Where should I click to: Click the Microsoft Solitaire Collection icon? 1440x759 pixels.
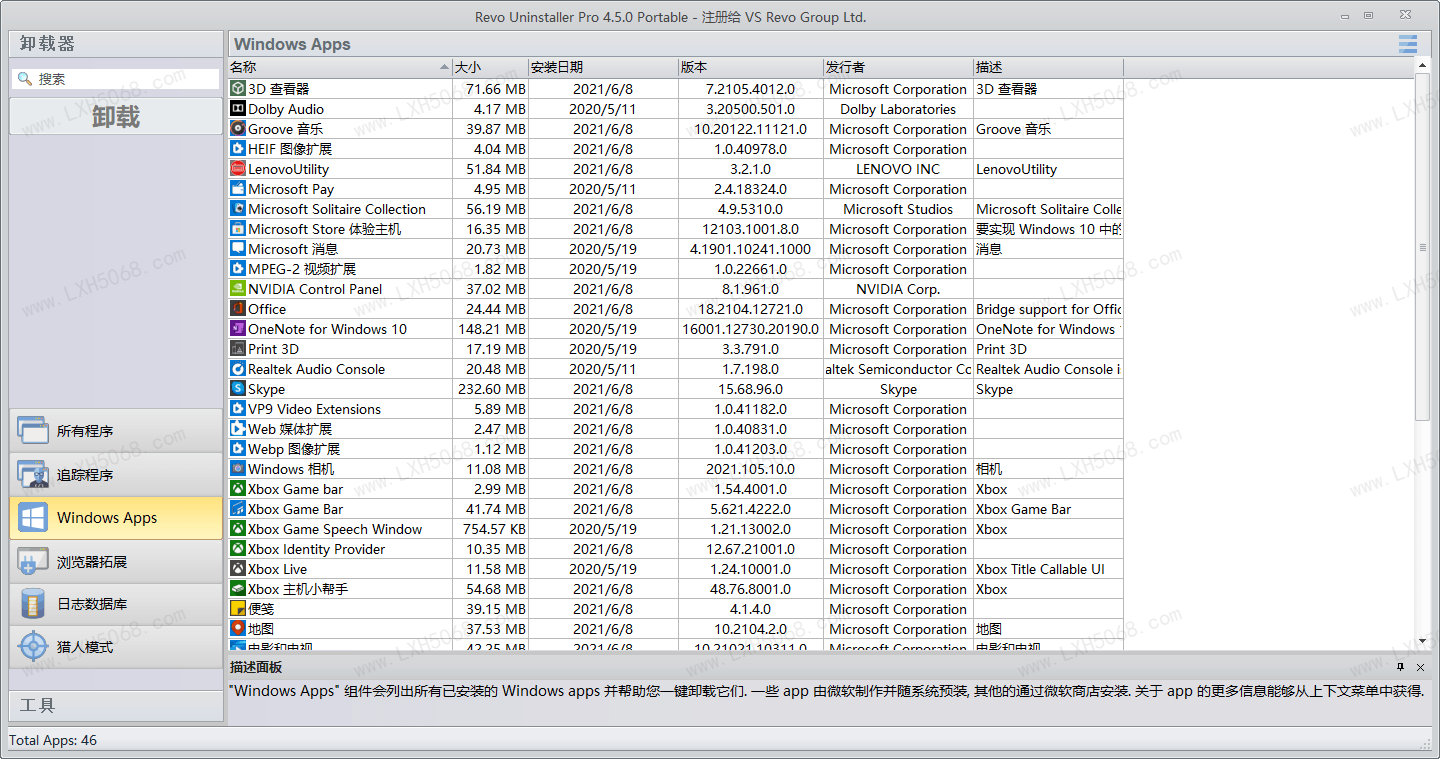(238, 209)
